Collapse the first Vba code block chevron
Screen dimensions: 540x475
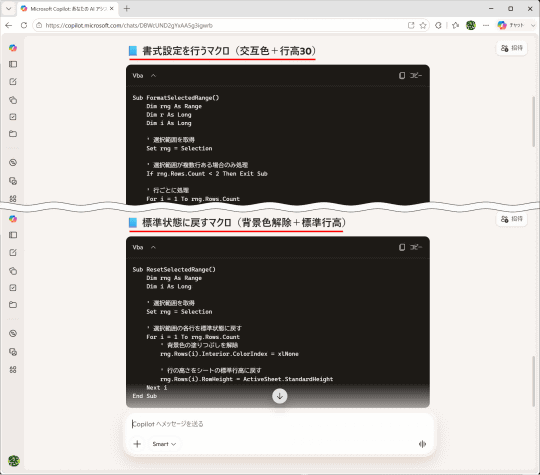[153, 76]
